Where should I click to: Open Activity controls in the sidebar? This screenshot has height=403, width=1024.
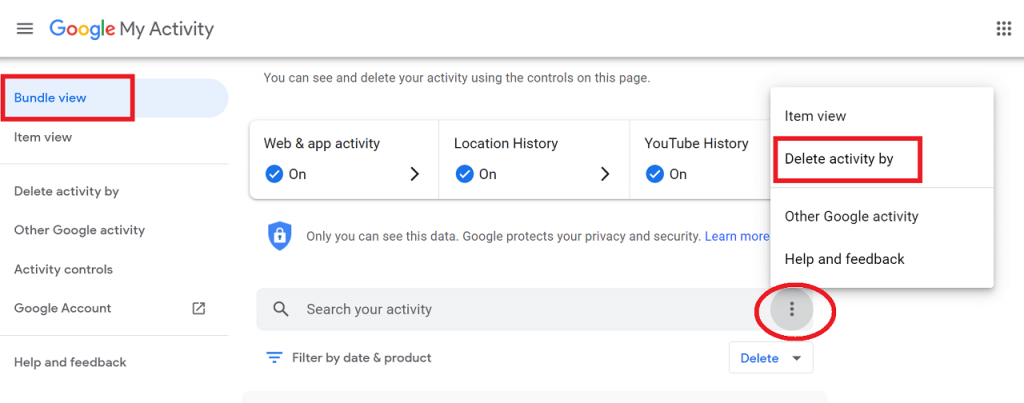coord(63,269)
